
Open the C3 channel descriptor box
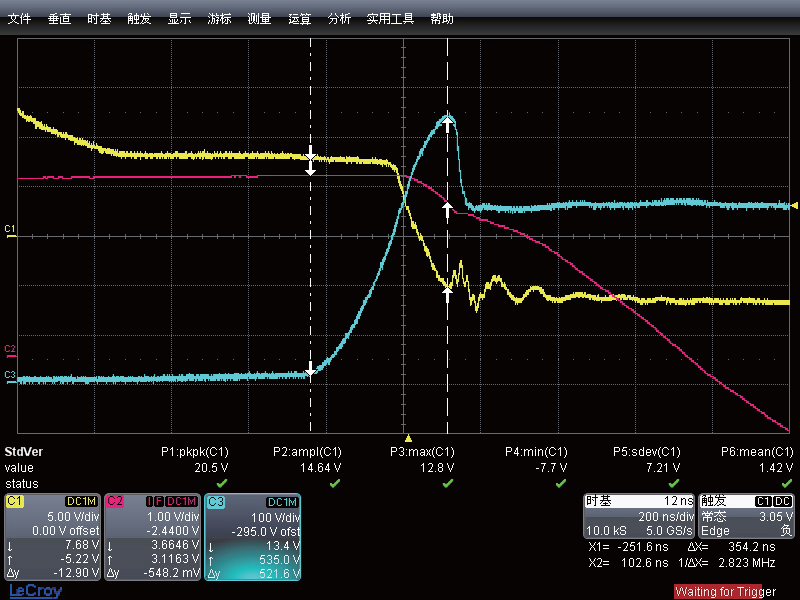[253, 537]
